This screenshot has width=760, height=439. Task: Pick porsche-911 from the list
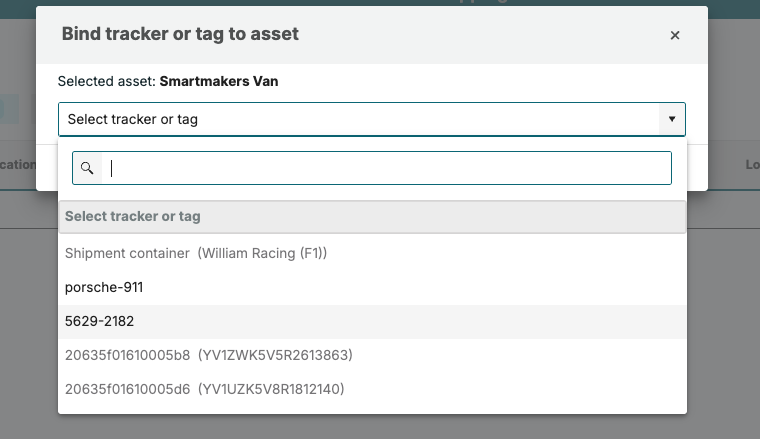(104, 287)
